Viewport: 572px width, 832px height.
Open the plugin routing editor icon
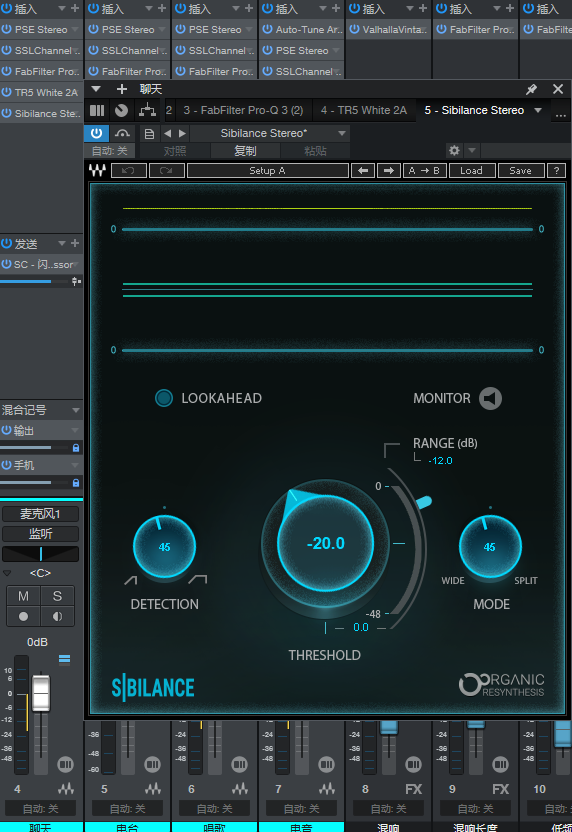tap(147, 110)
